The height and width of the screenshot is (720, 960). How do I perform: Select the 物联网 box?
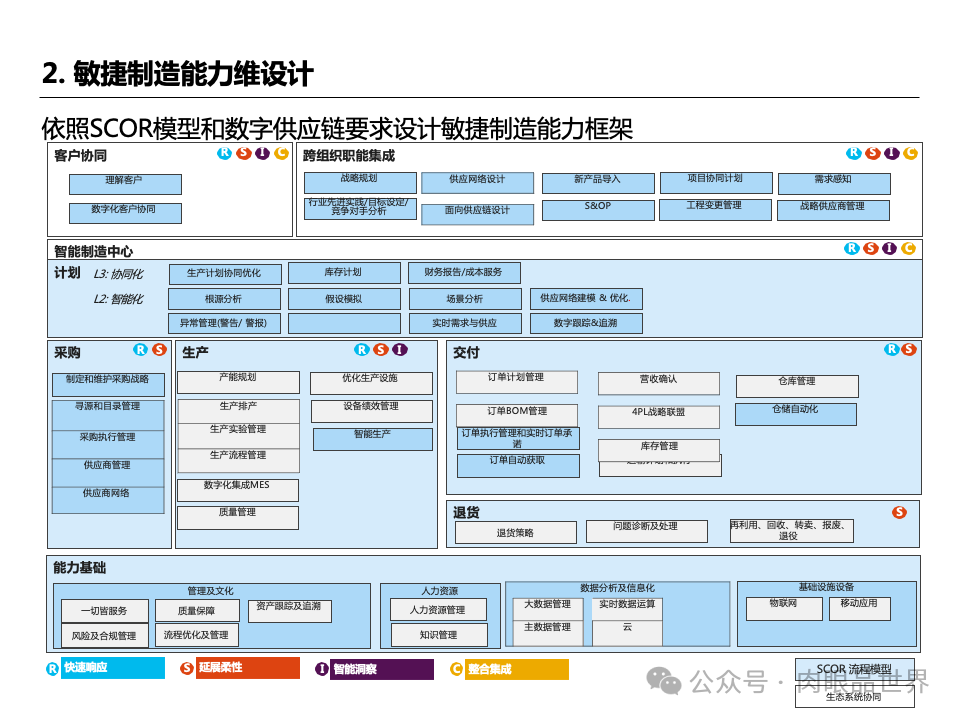coord(784,609)
